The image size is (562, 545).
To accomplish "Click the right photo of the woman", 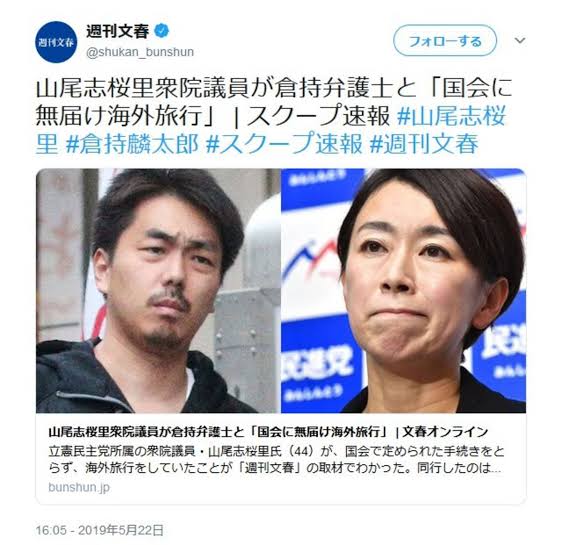I will [404, 291].
